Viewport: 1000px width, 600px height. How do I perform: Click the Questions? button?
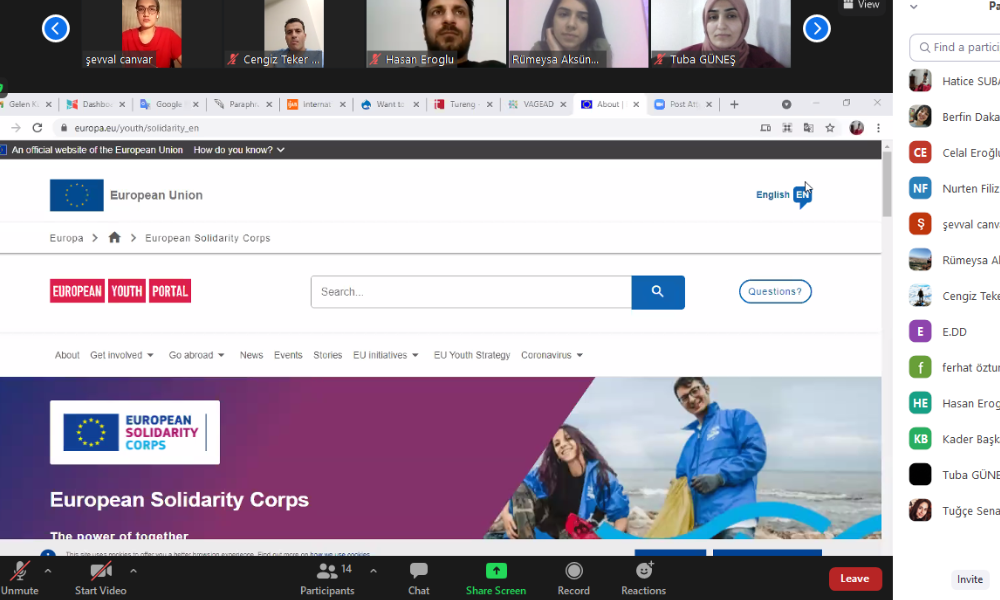coord(775,291)
